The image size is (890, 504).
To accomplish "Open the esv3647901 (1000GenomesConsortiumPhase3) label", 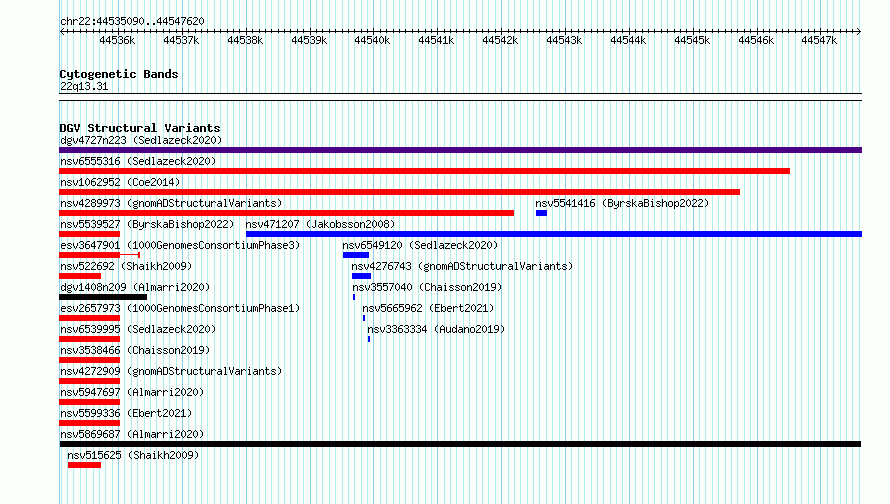I will [x=180, y=245].
